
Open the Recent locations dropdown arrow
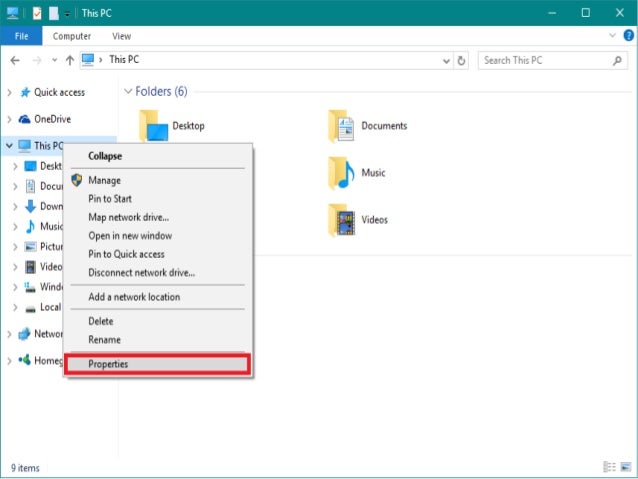coord(55,60)
